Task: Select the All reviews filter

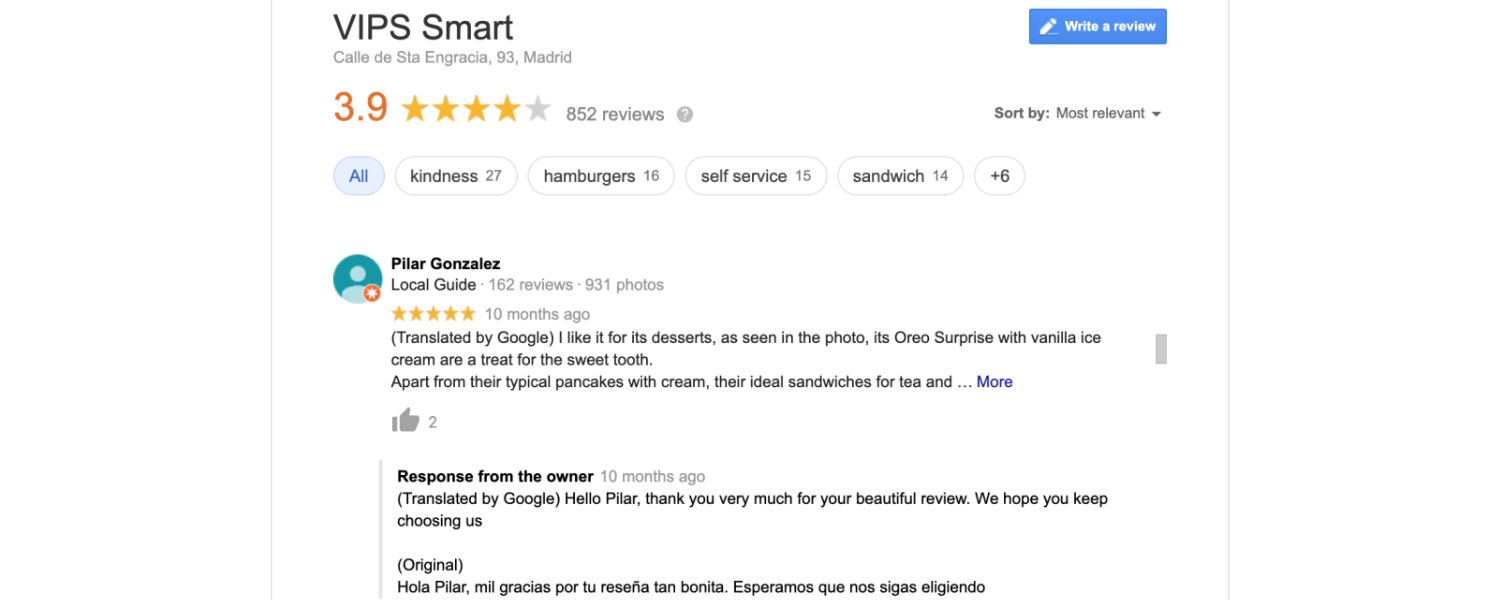Action: coord(358,175)
